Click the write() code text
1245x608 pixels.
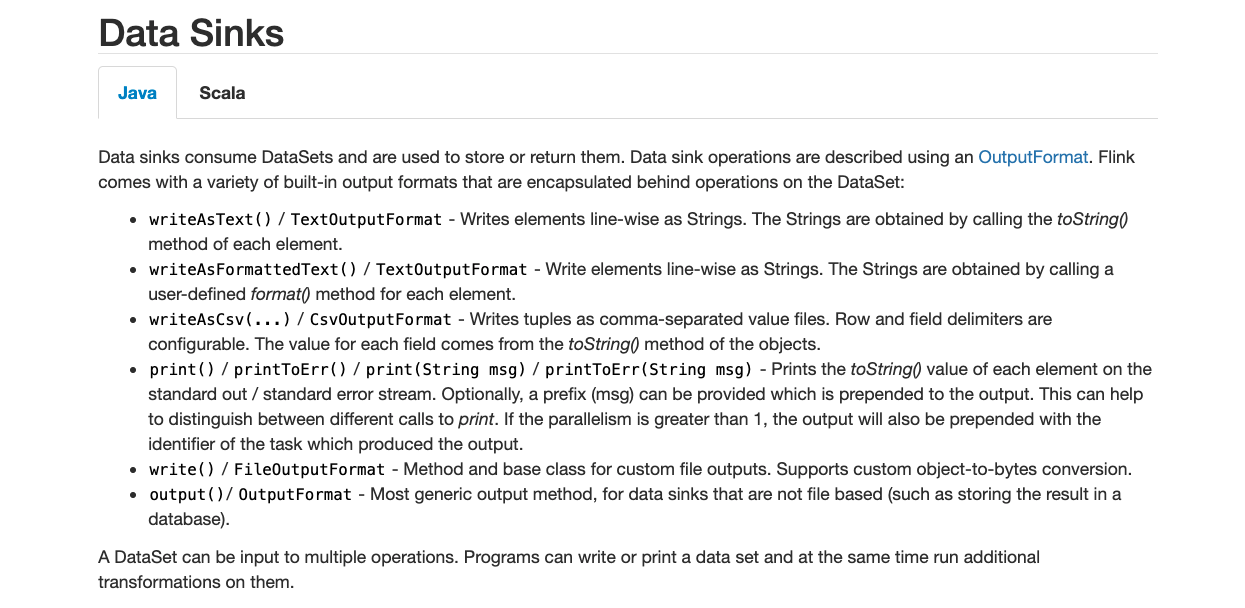[x=181, y=469]
